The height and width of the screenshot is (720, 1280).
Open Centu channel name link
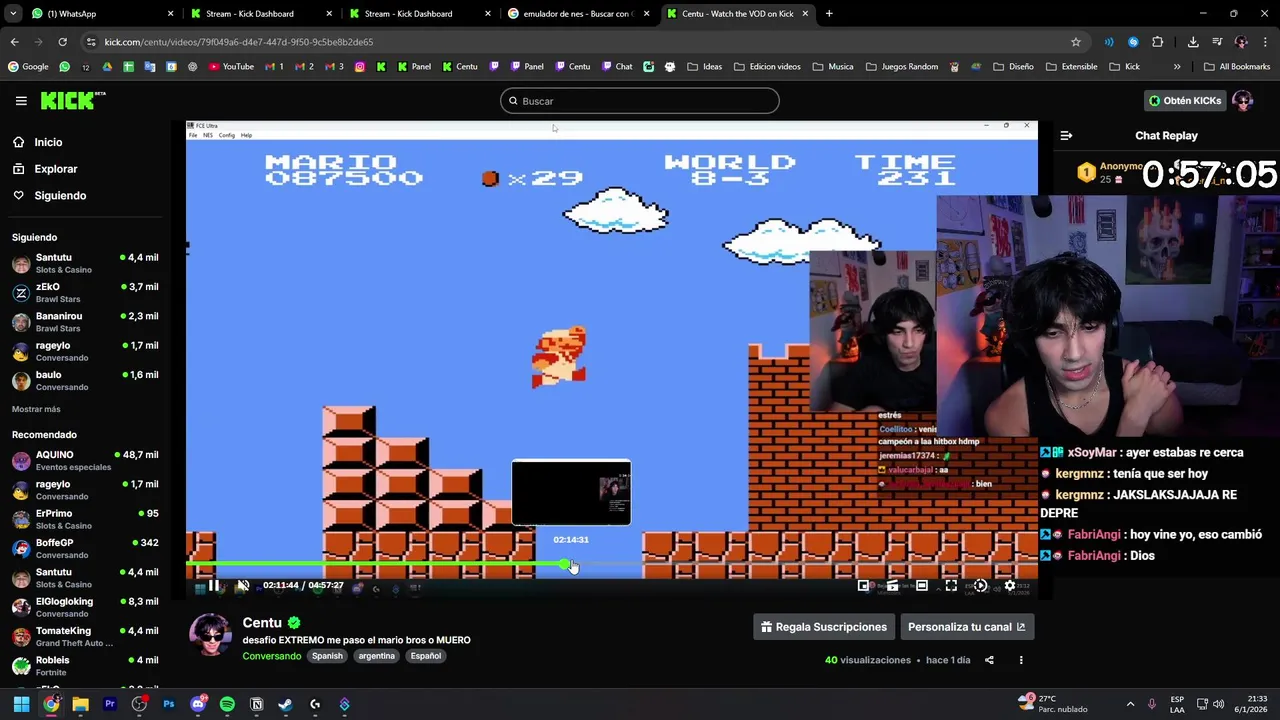coord(262,622)
